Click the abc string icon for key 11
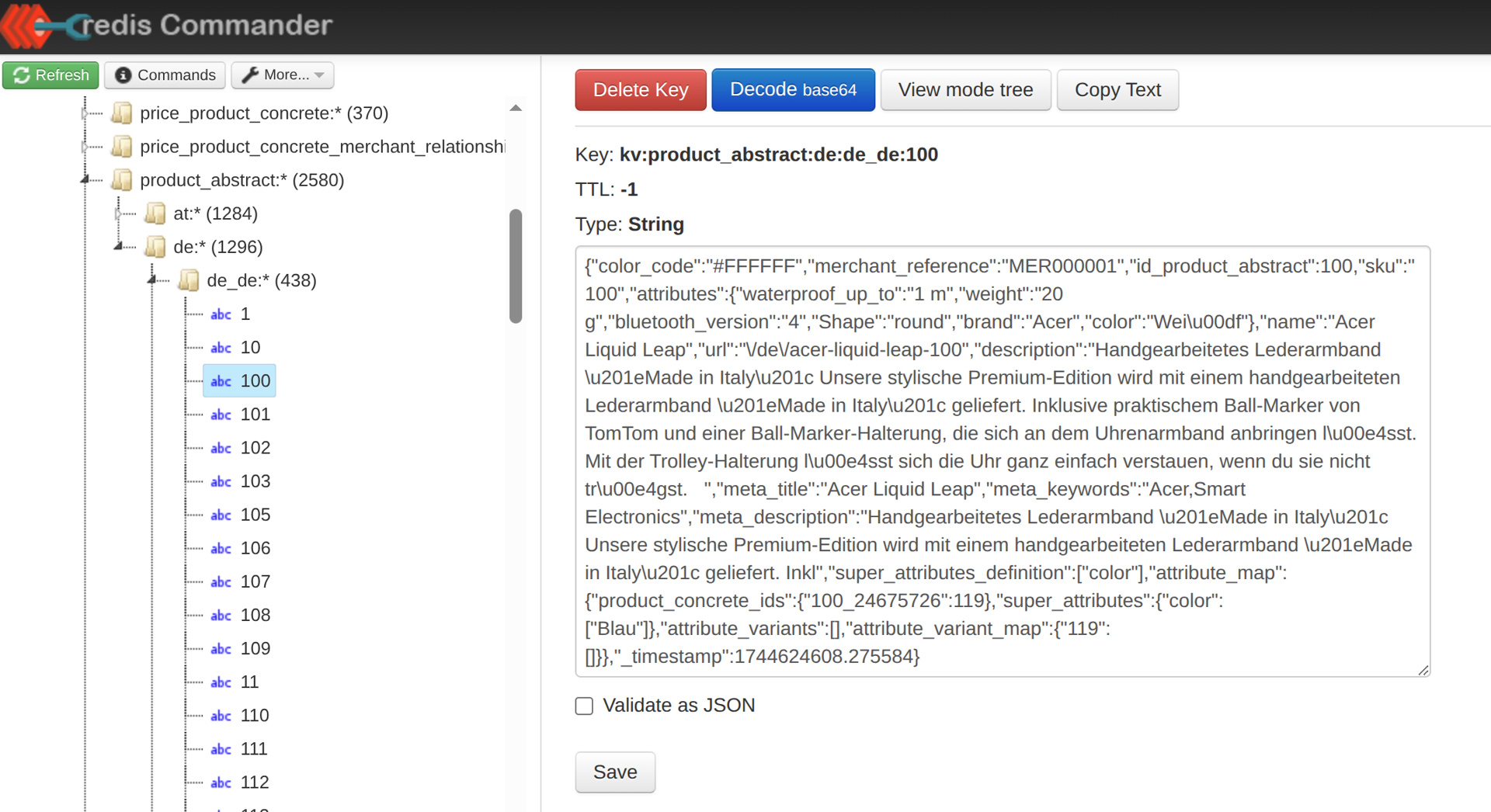The image size is (1491, 812). coord(221,682)
